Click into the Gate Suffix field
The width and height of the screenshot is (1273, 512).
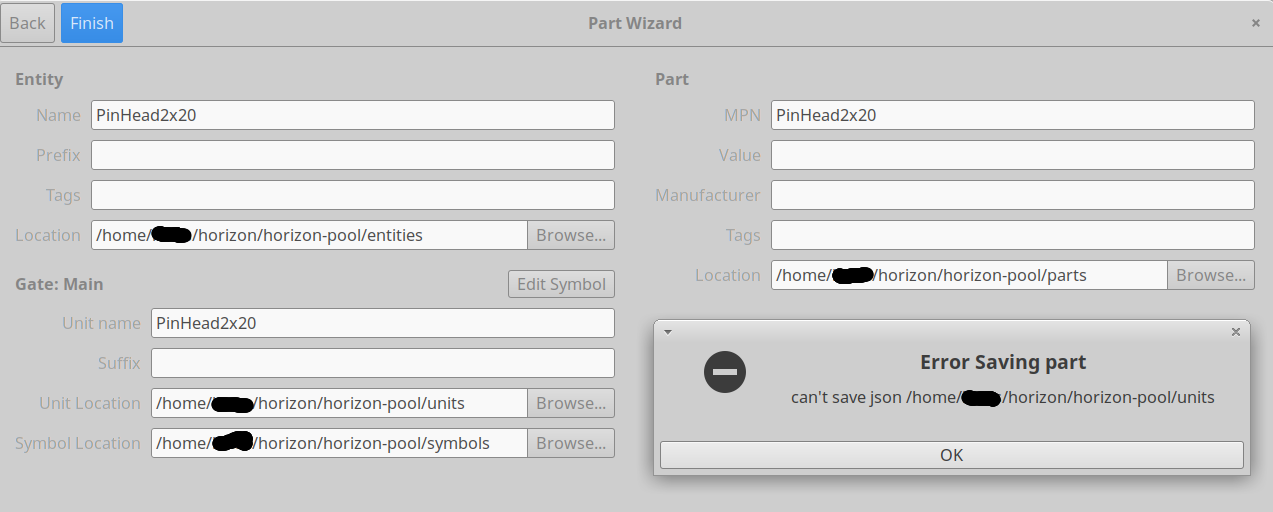383,363
